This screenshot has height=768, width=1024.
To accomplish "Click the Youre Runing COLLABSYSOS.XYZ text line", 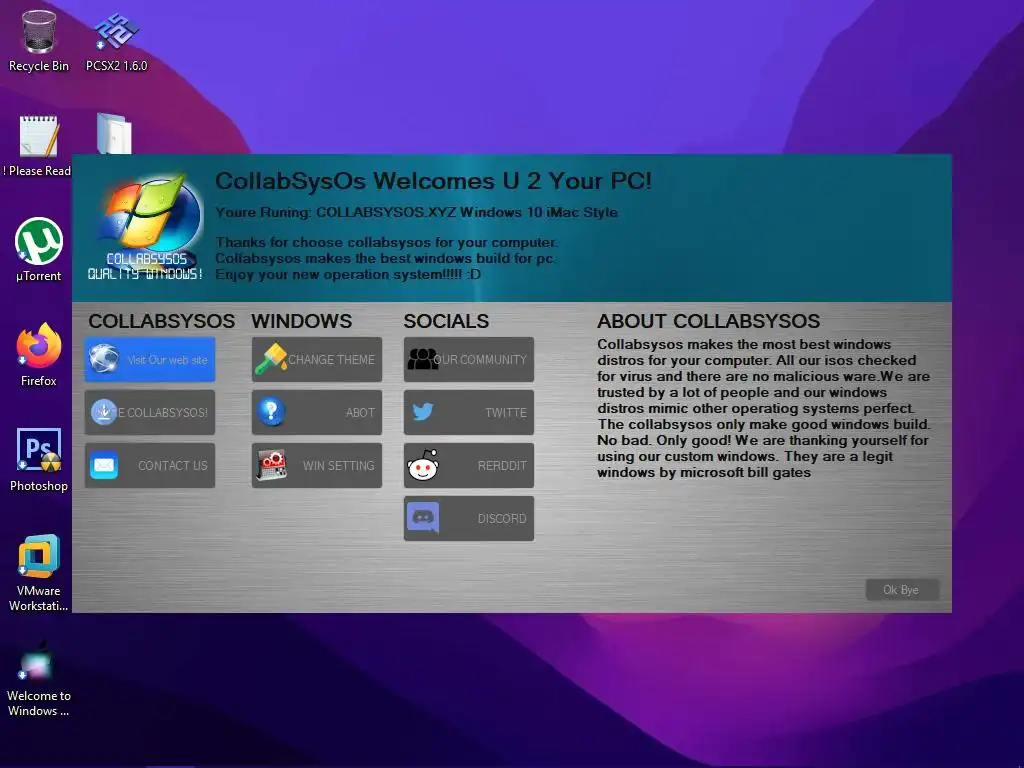I will click(416, 212).
